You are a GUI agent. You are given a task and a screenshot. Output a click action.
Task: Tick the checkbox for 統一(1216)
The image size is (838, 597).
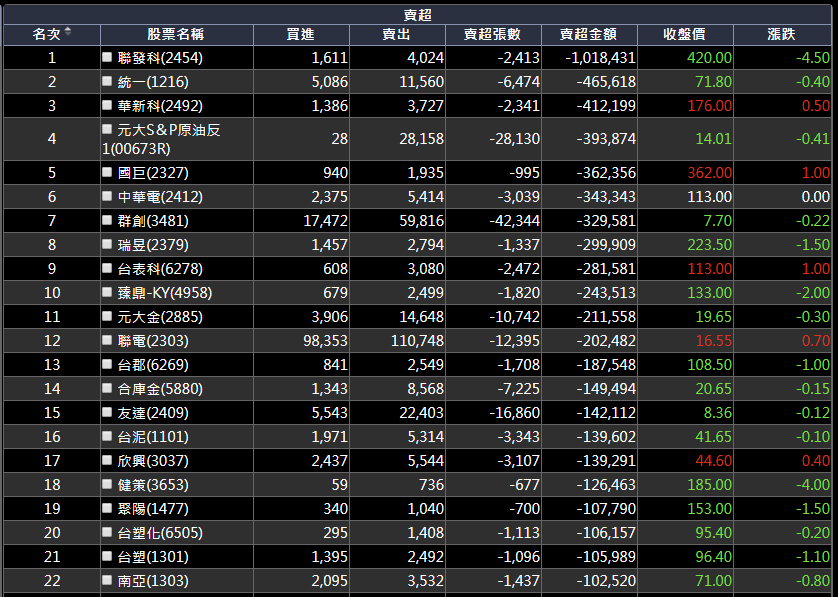(107, 80)
